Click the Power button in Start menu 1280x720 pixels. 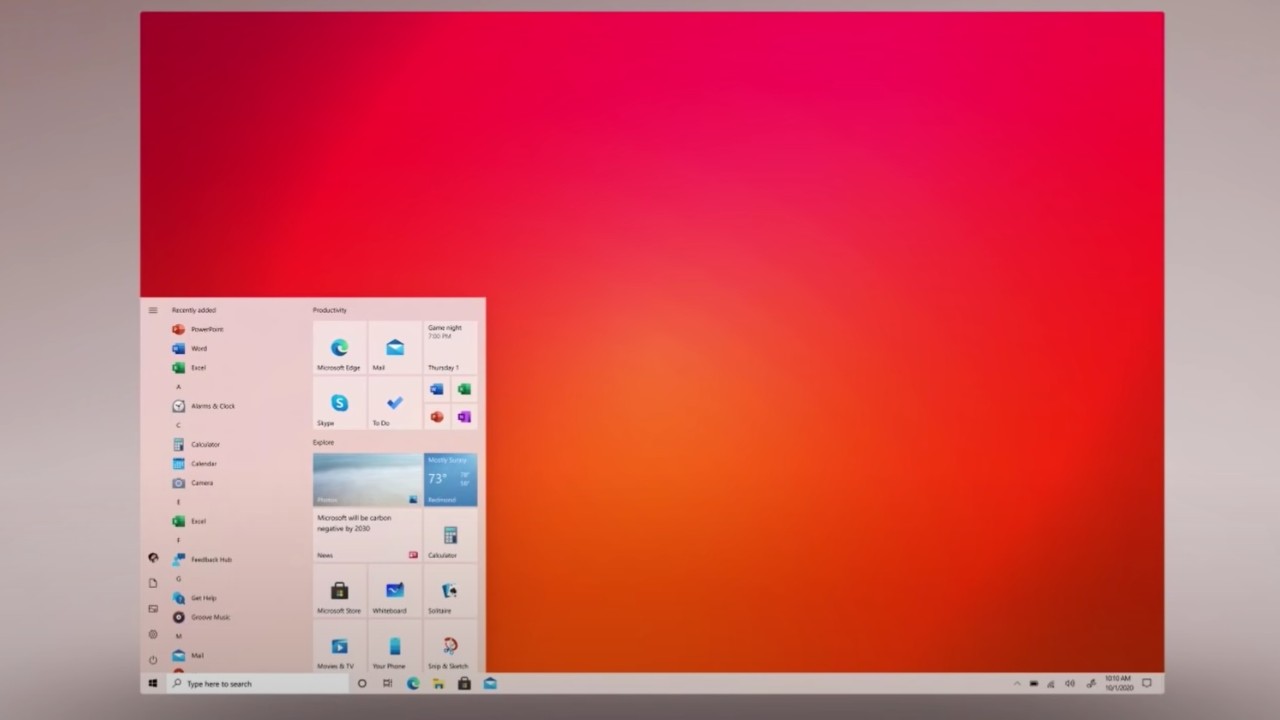click(x=153, y=660)
